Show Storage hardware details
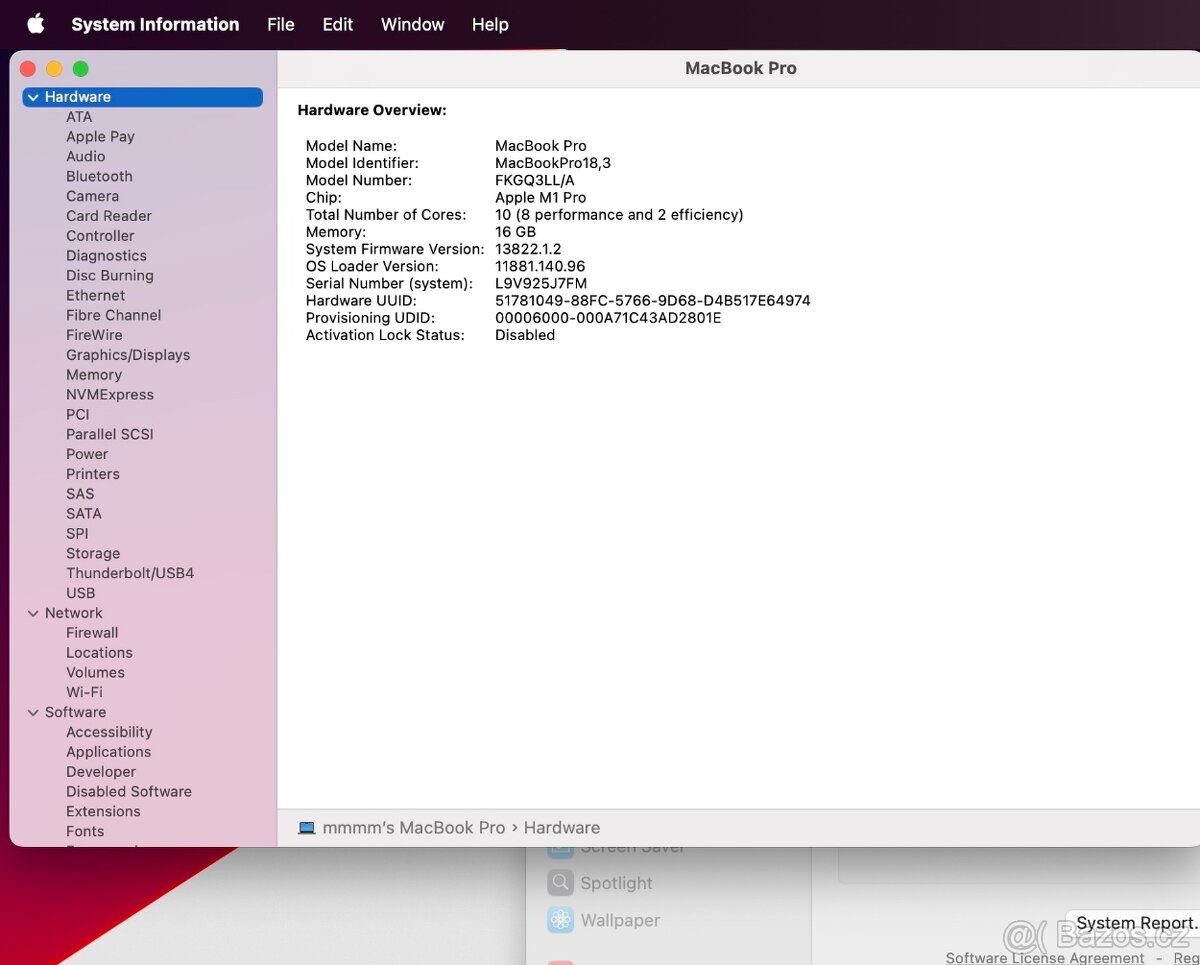Screen dimensions: 1200x965 click(93, 553)
